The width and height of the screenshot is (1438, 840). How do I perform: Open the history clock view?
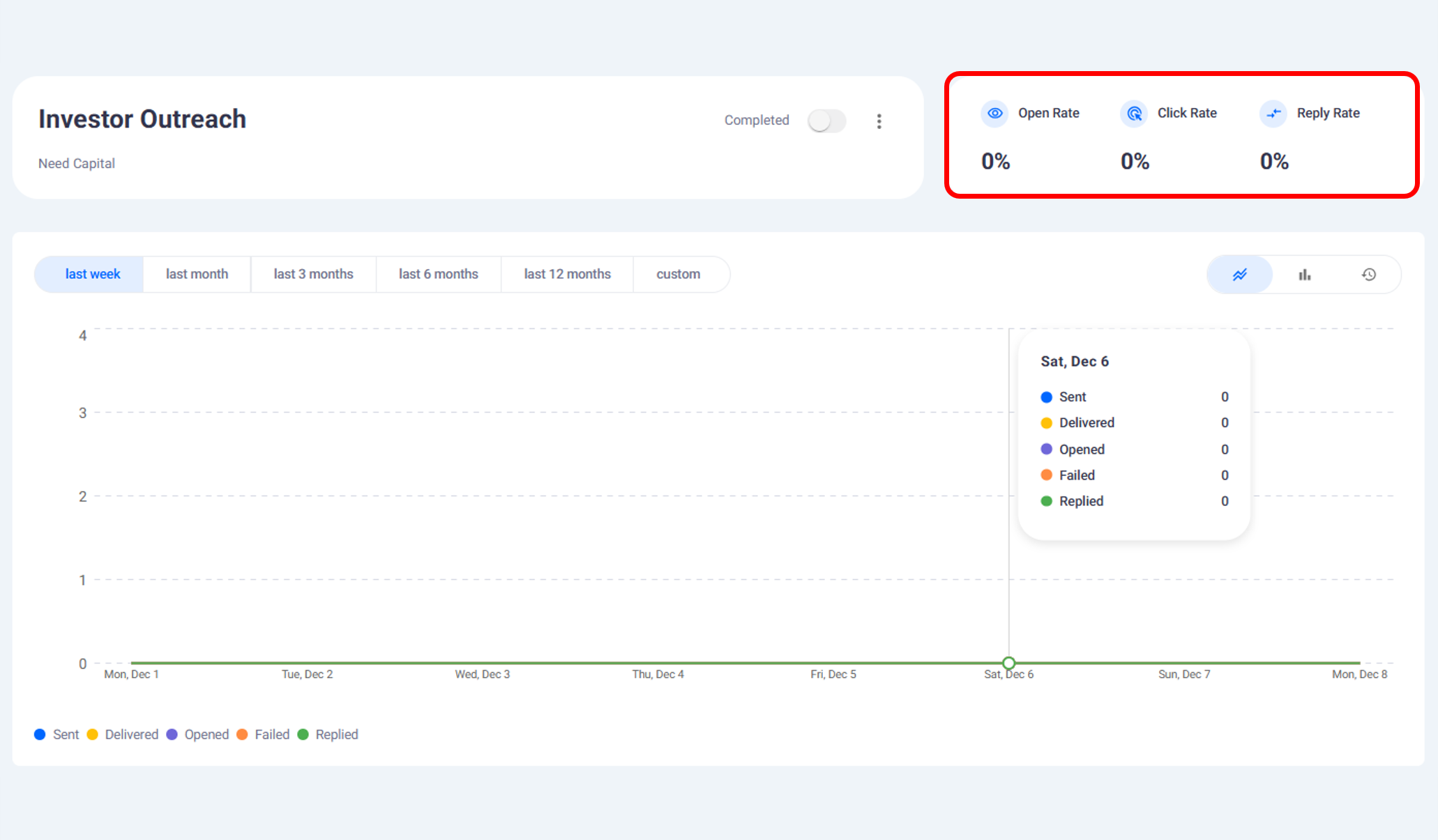point(1368,275)
